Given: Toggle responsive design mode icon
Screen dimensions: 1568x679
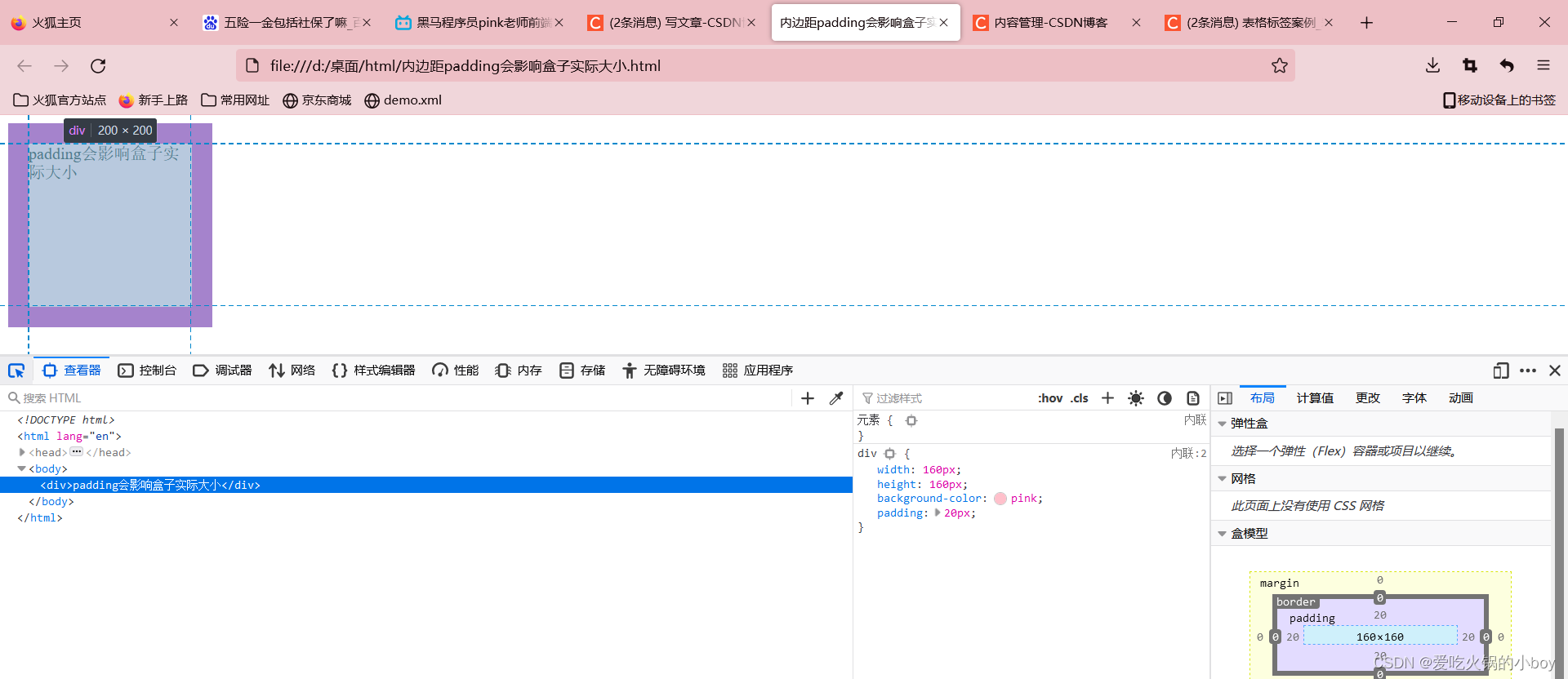Looking at the screenshot, I should point(1501,371).
